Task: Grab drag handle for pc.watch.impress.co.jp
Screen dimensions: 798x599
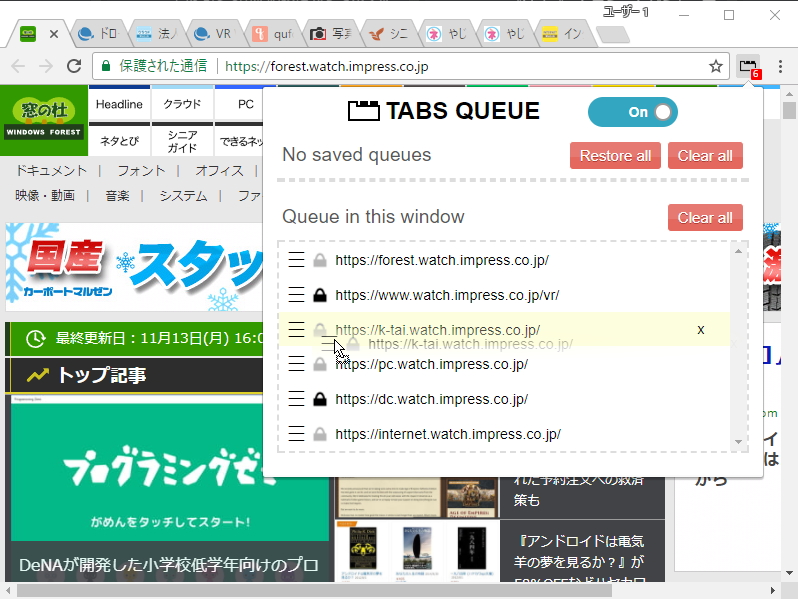Action: pyautogui.click(x=296, y=364)
